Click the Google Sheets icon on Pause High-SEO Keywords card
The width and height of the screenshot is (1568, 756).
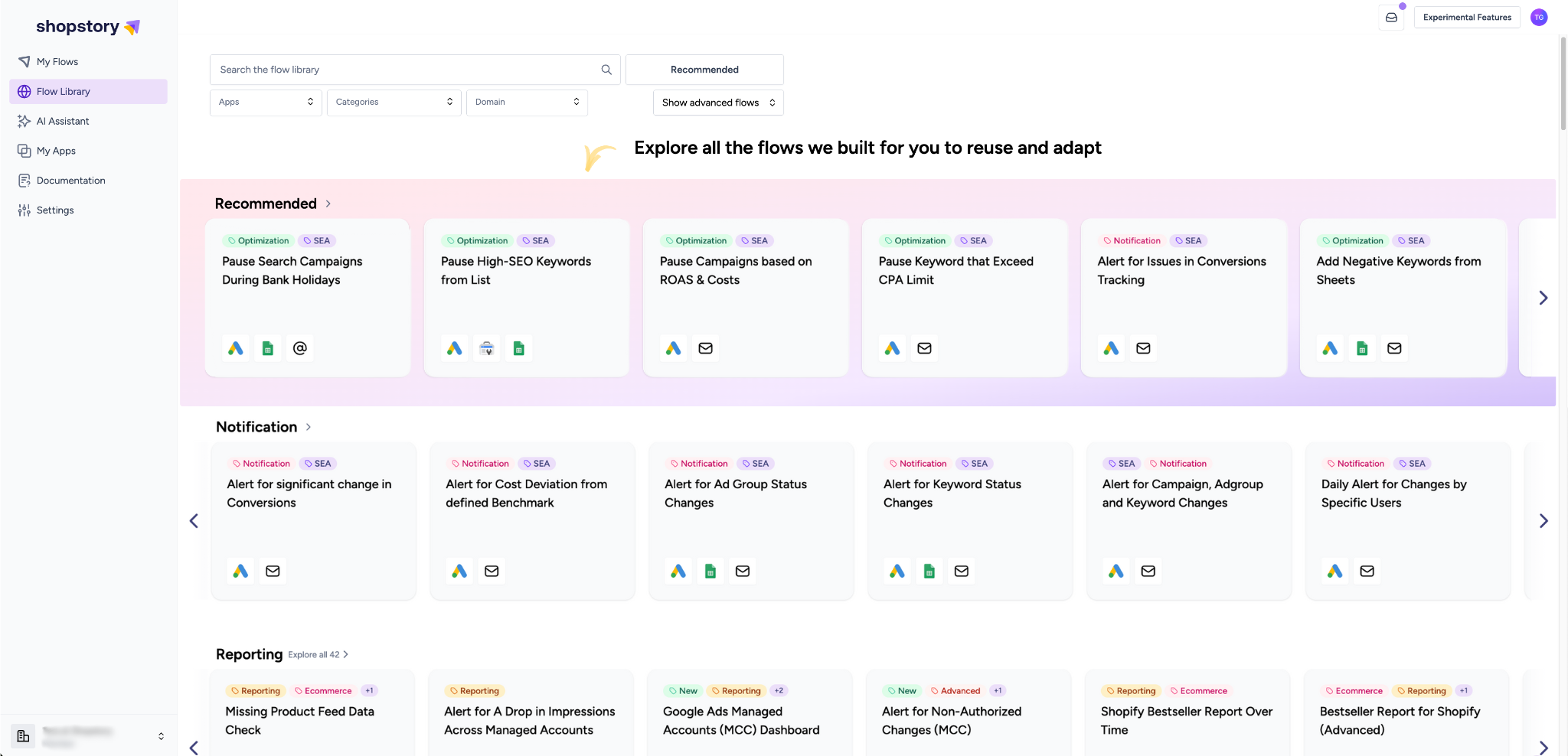pyautogui.click(x=518, y=348)
